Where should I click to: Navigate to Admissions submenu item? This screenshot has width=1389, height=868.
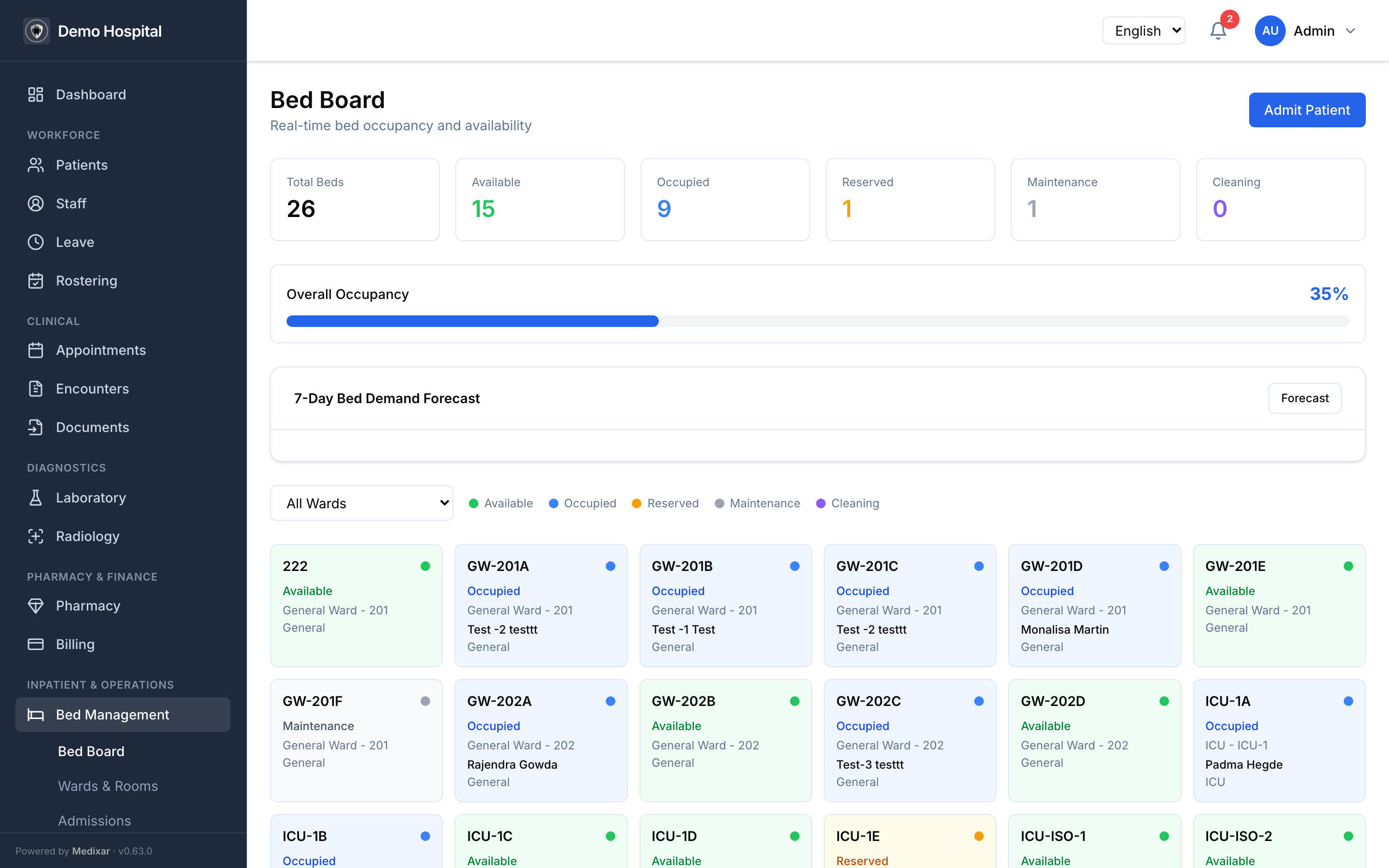(x=95, y=820)
